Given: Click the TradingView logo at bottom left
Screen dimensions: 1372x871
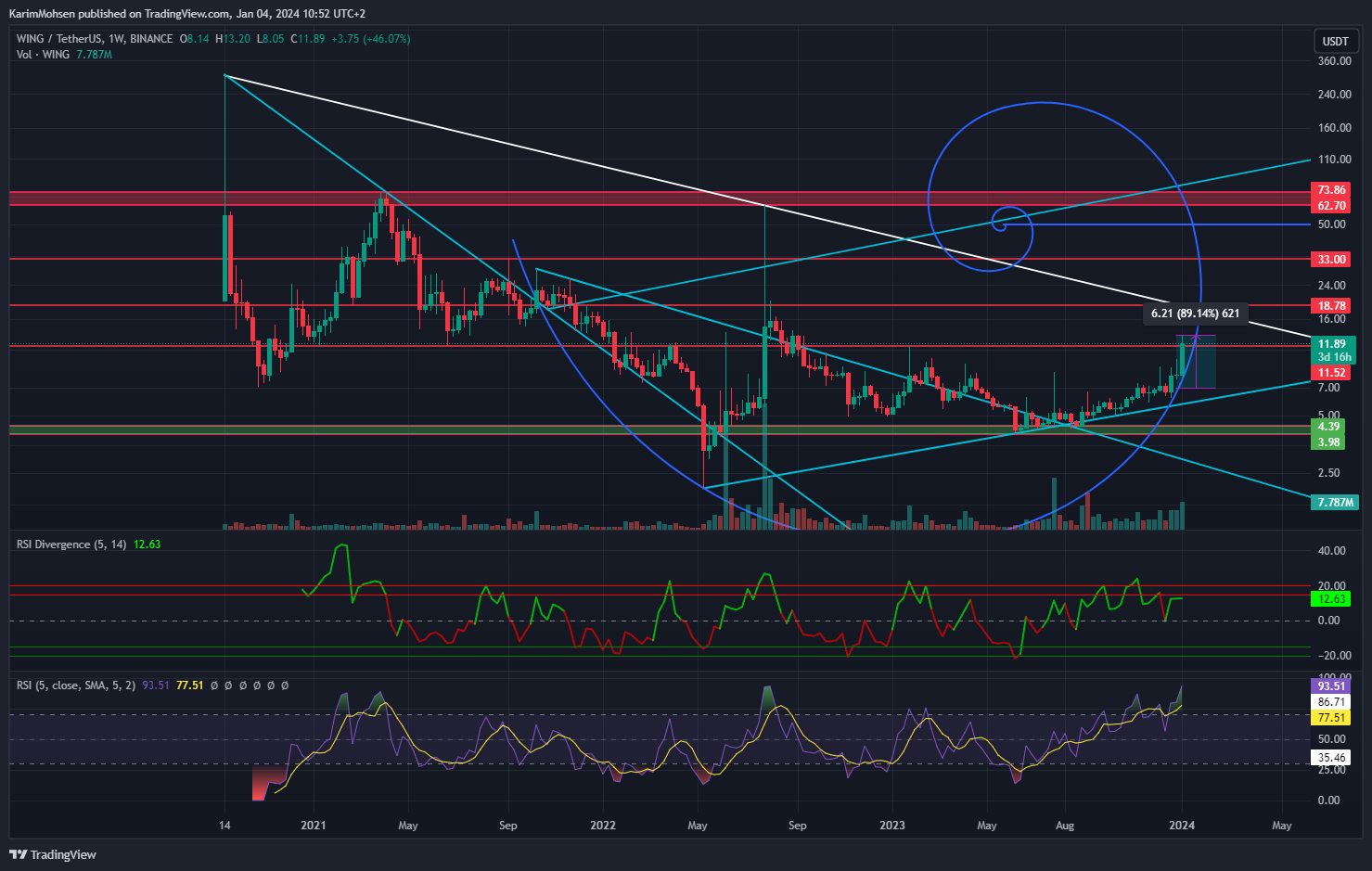Looking at the screenshot, I should (x=53, y=854).
